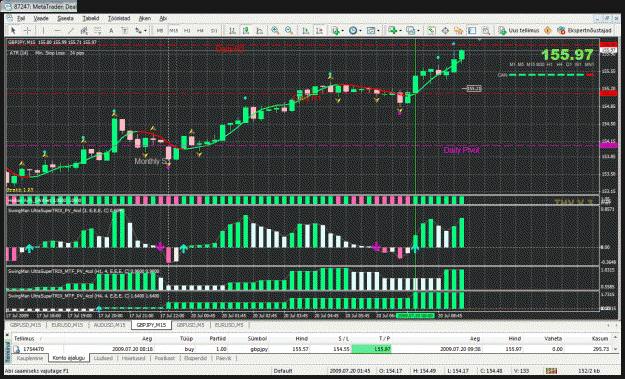Switch to the EURUSD,M5 chart tab
This screenshot has width=625, height=379.
coord(229,325)
